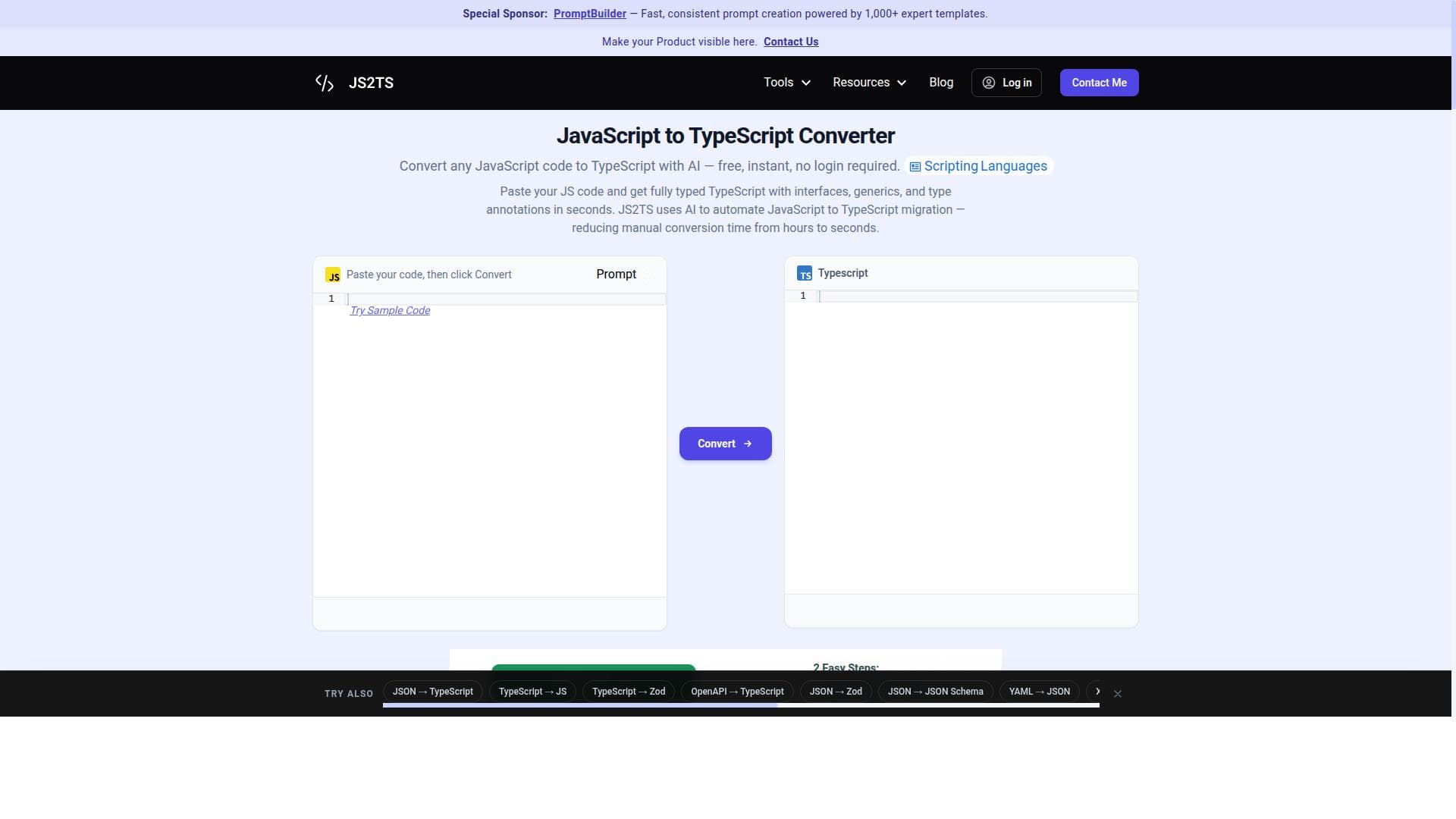Select JSON → TypeScript converter chip
Image resolution: width=1456 pixels, height=819 pixels.
pos(432,692)
